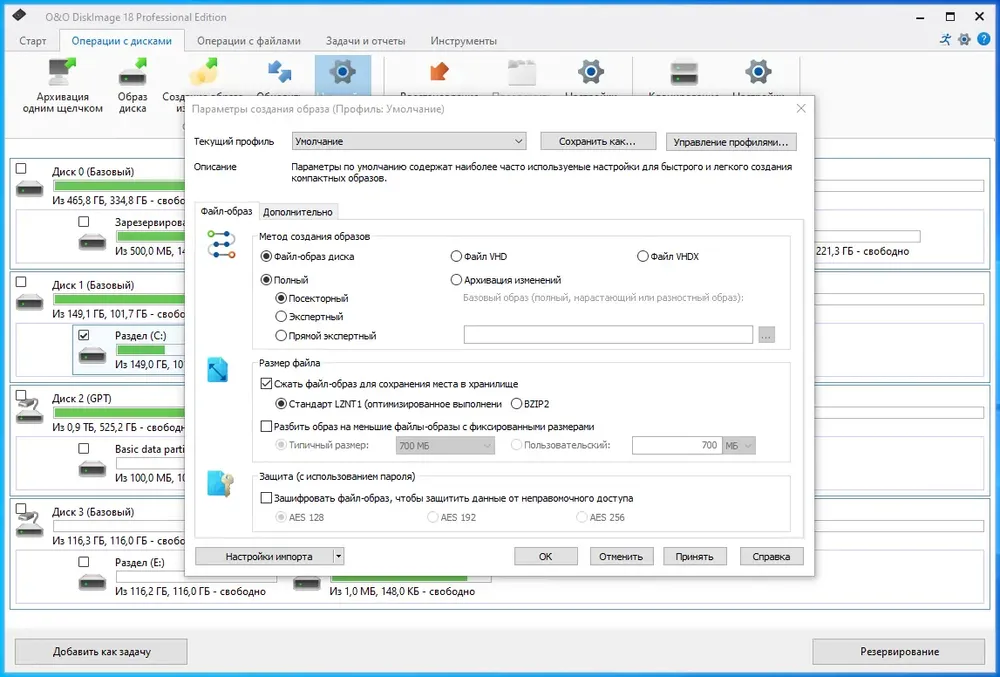This screenshot has height=677, width=1000.
Task: Click the cloning disk toolbar icon
Action: (684, 72)
